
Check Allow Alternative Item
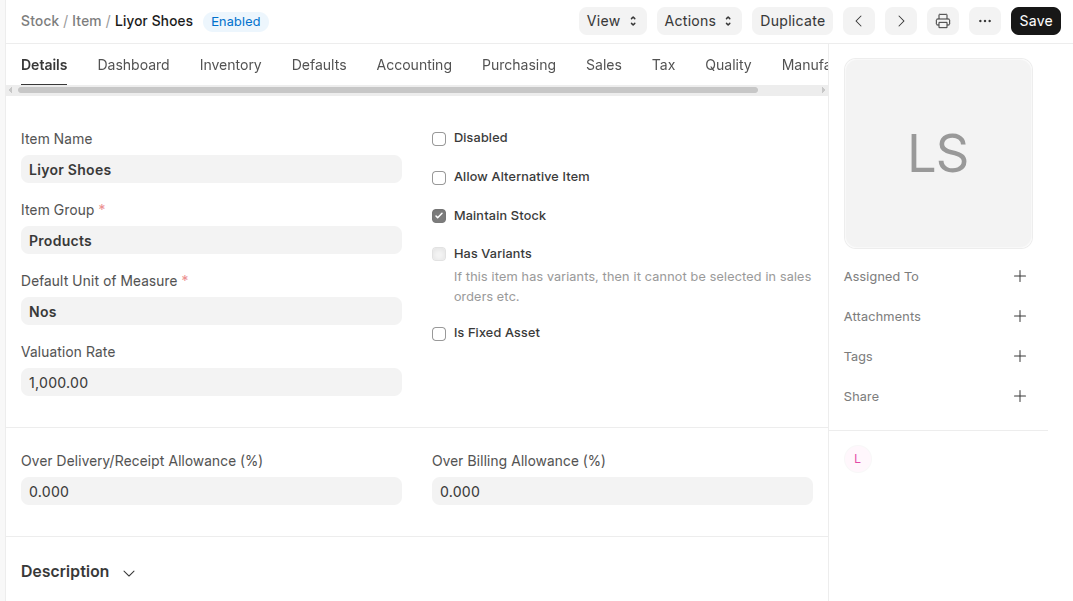pyautogui.click(x=439, y=178)
